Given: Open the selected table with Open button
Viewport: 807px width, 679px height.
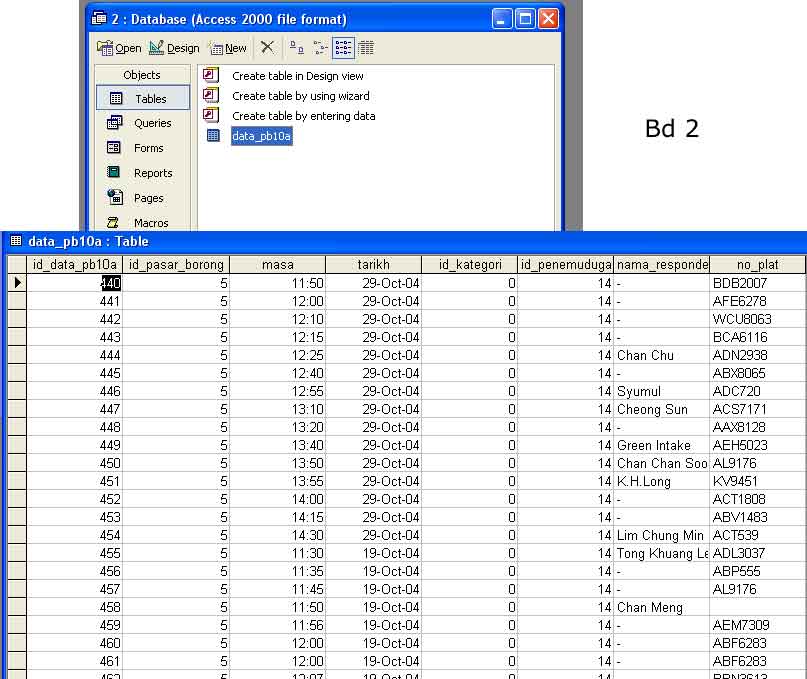Looking at the screenshot, I should coord(119,48).
